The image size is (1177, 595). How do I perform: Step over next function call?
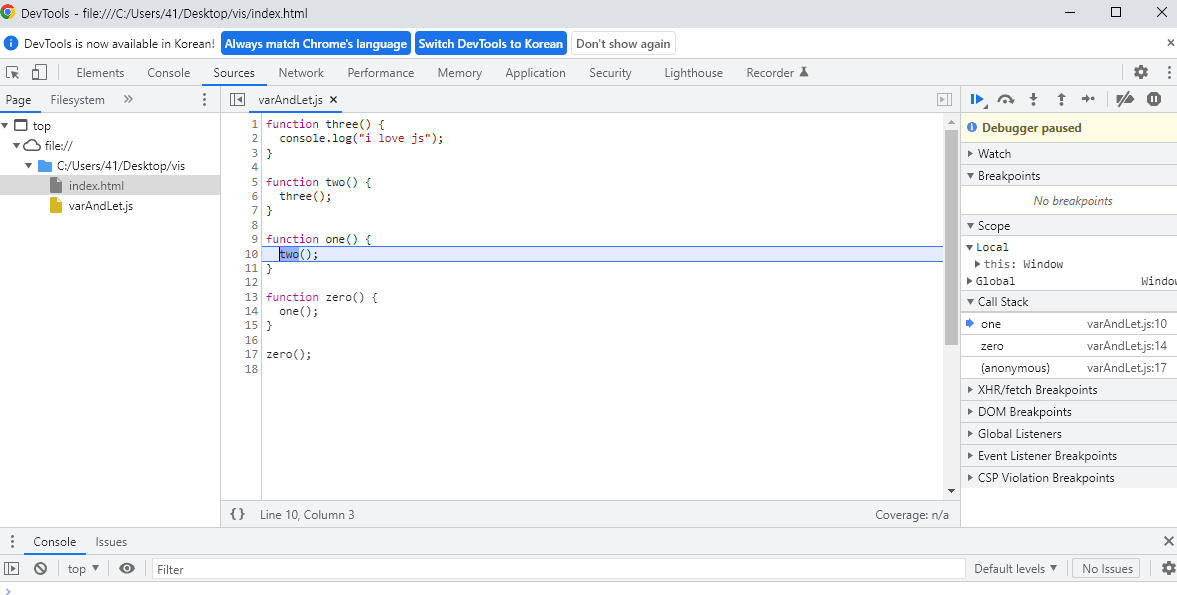point(1006,99)
